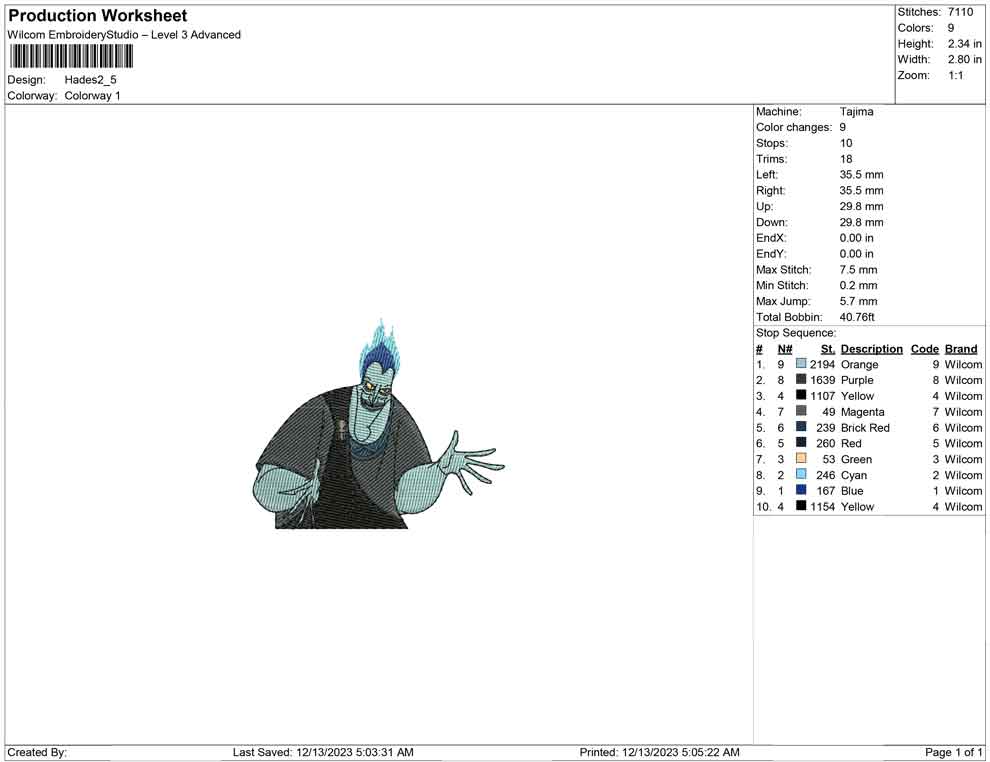Click the Green description in row 7
Image resolution: width=990 pixels, height=762 pixels.
coord(856,459)
